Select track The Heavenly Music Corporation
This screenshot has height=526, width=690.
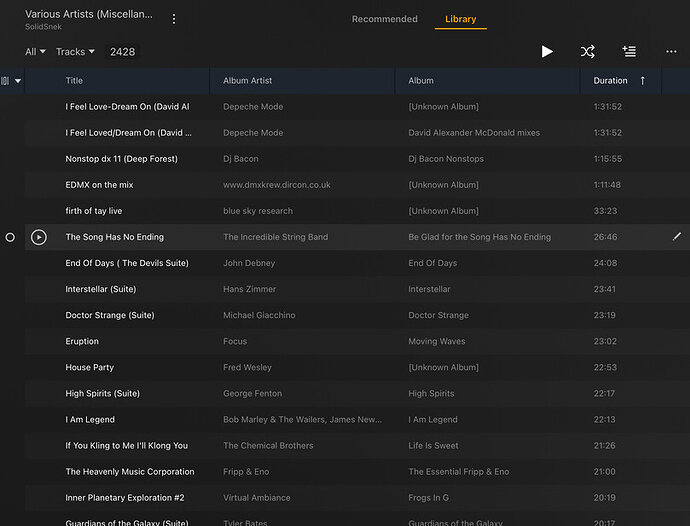click(x=130, y=471)
